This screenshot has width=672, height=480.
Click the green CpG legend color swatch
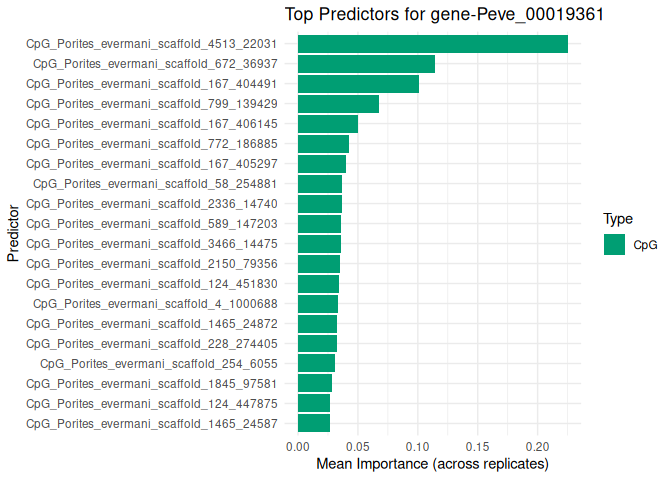614,244
